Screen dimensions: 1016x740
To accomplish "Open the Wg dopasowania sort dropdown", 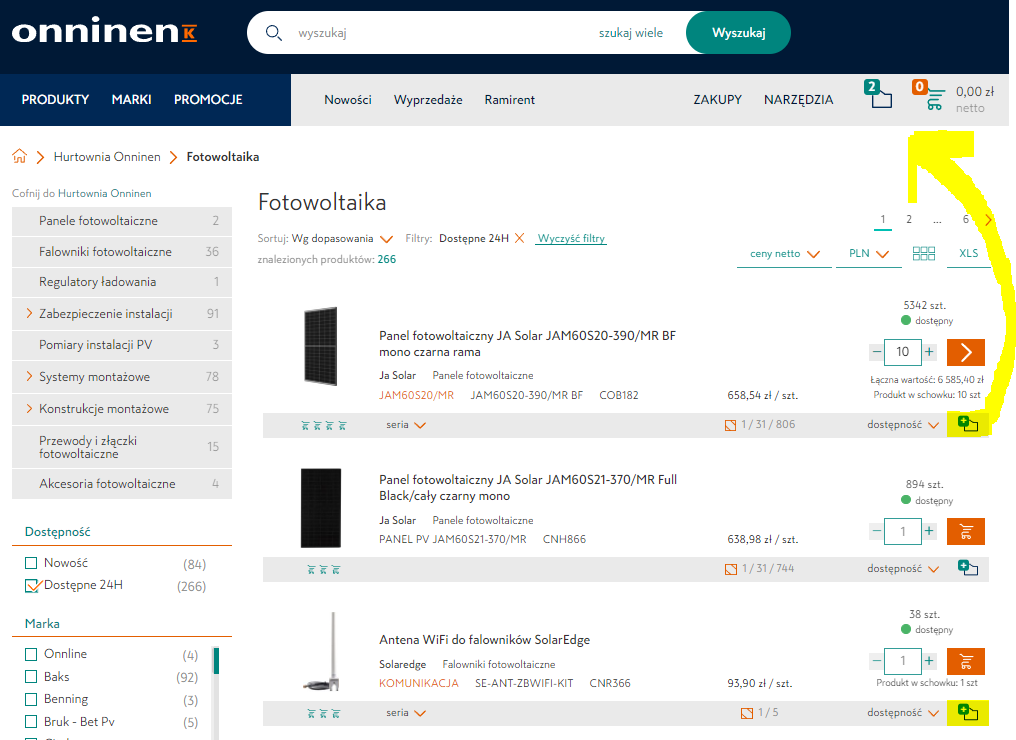I will tap(342, 238).
